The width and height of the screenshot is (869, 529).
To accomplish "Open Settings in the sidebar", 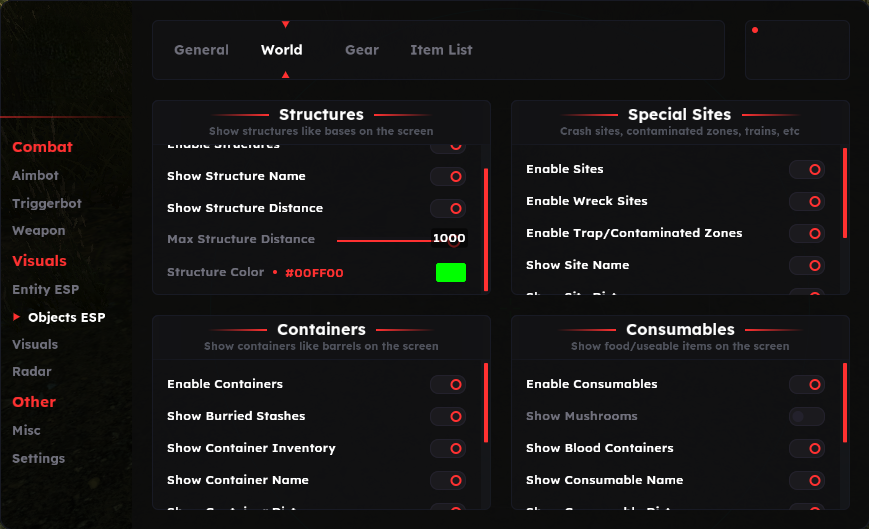I will [x=38, y=458].
